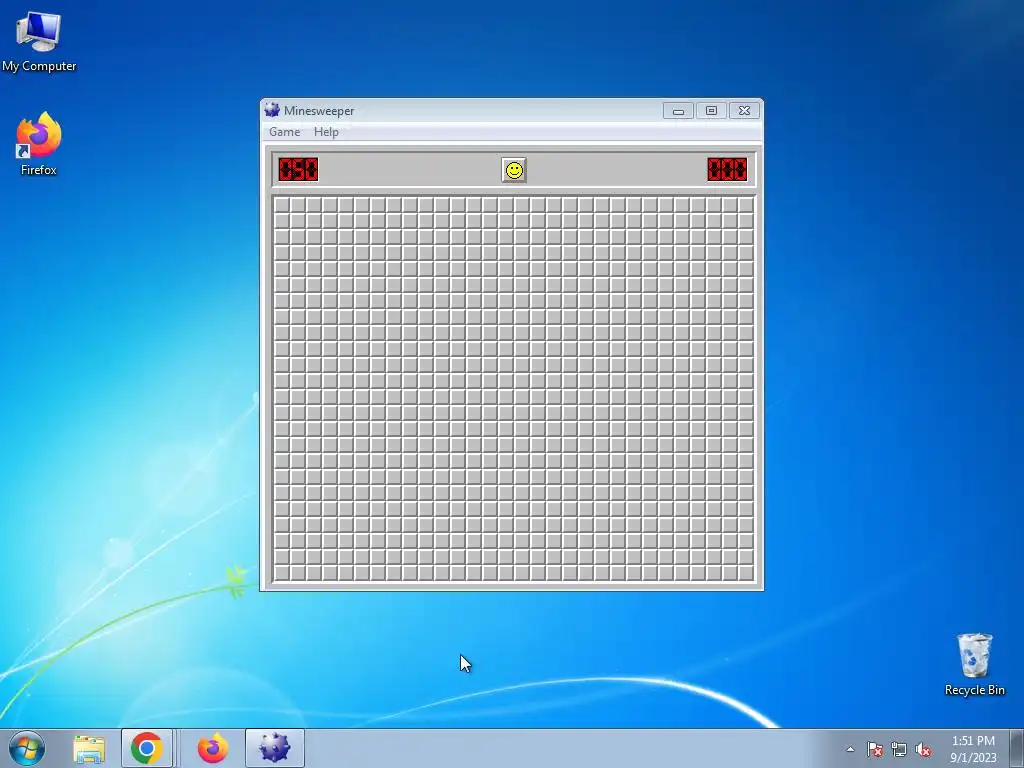Click the Minesweeper taskbar button
Image resolution: width=1024 pixels, height=768 pixels.
274,748
